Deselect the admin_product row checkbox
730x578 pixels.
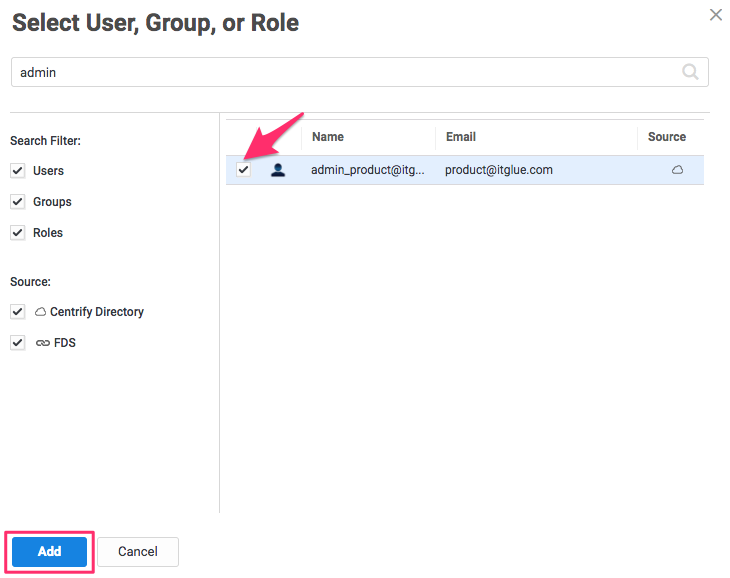pos(244,170)
